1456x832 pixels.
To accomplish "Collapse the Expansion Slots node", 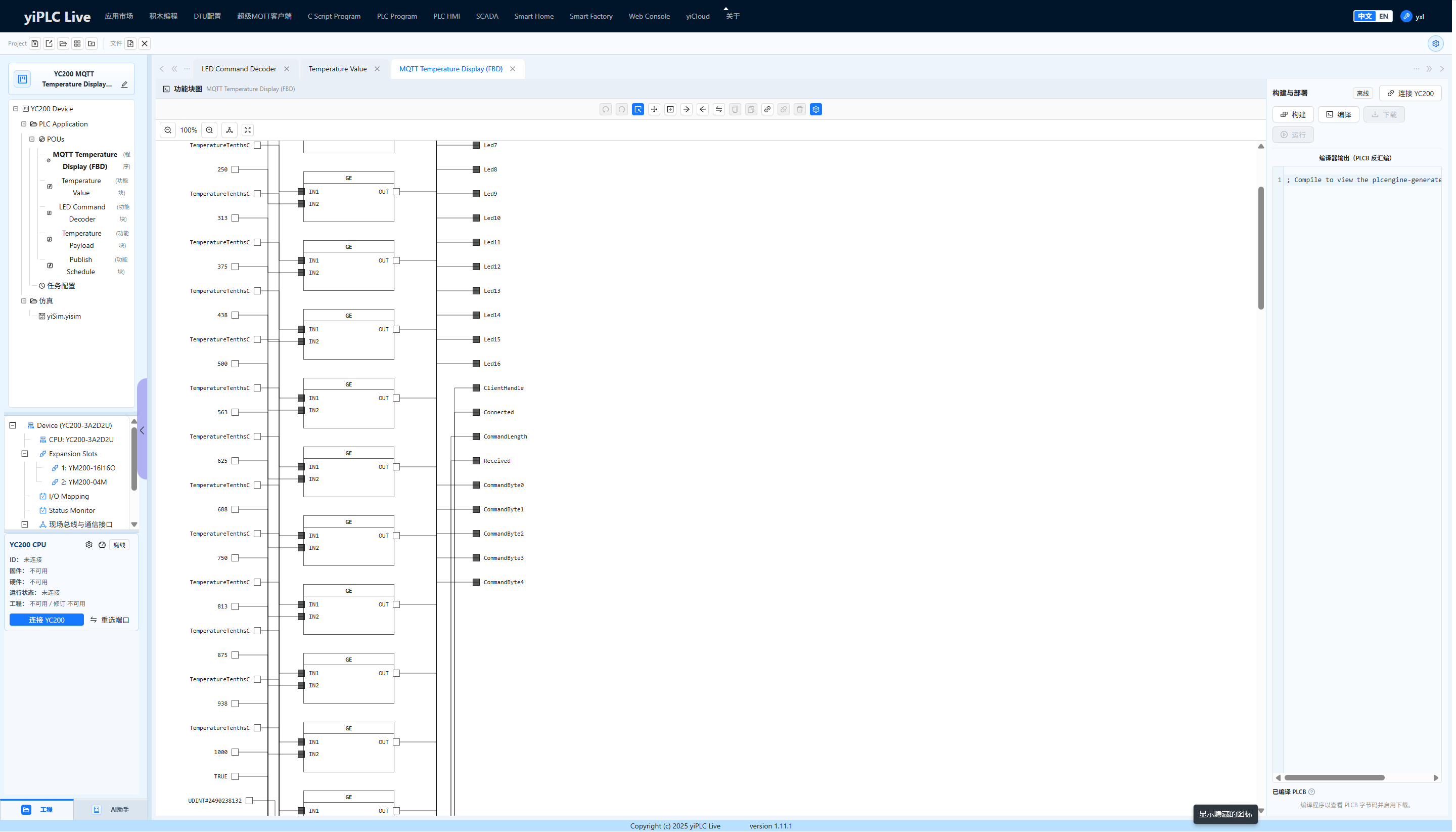I will [x=25, y=454].
